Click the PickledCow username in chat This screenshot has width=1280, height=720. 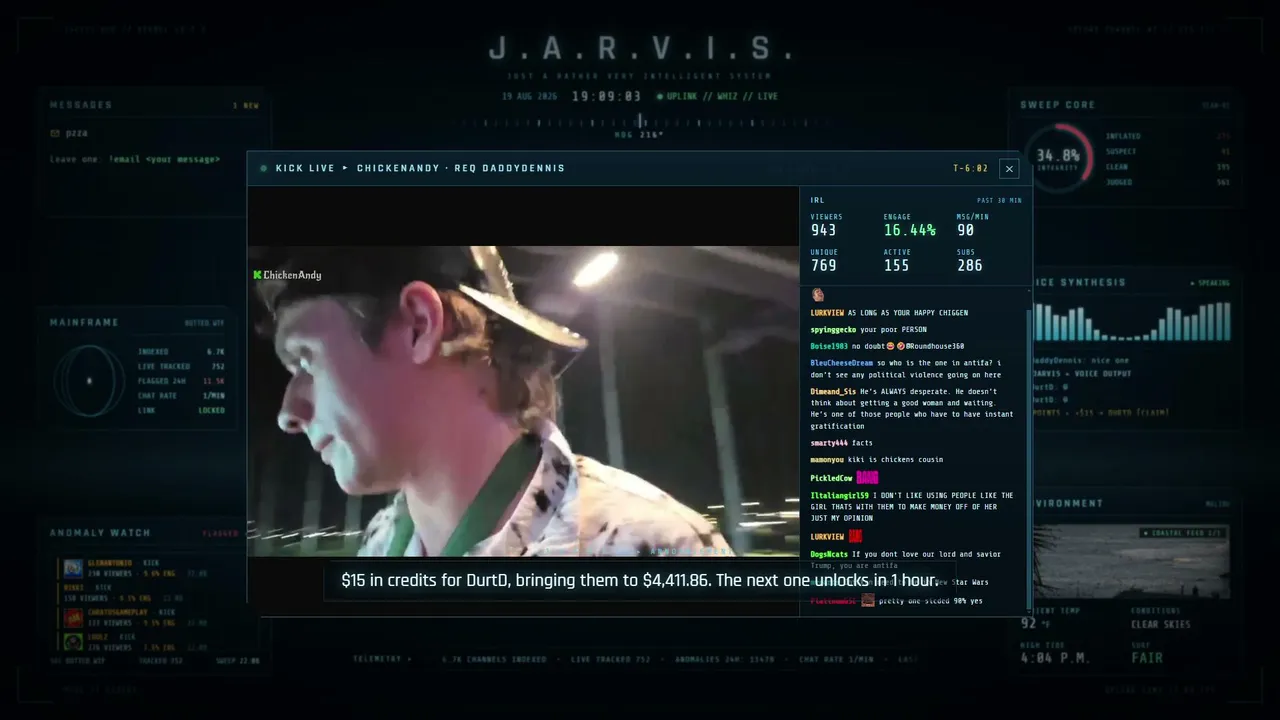coord(831,478)
